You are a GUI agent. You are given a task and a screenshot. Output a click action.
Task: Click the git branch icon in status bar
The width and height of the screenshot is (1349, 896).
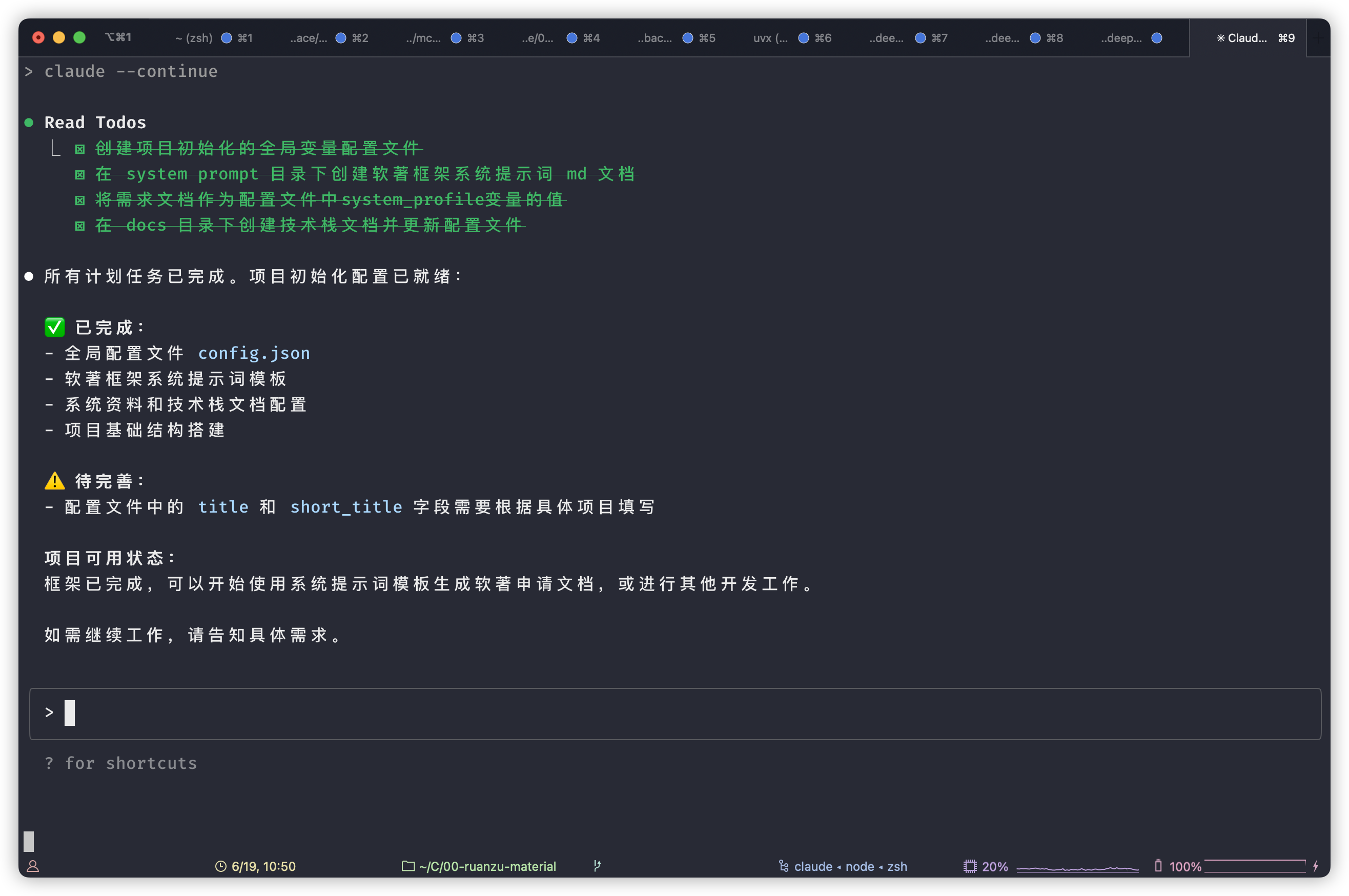coord(597,866)
